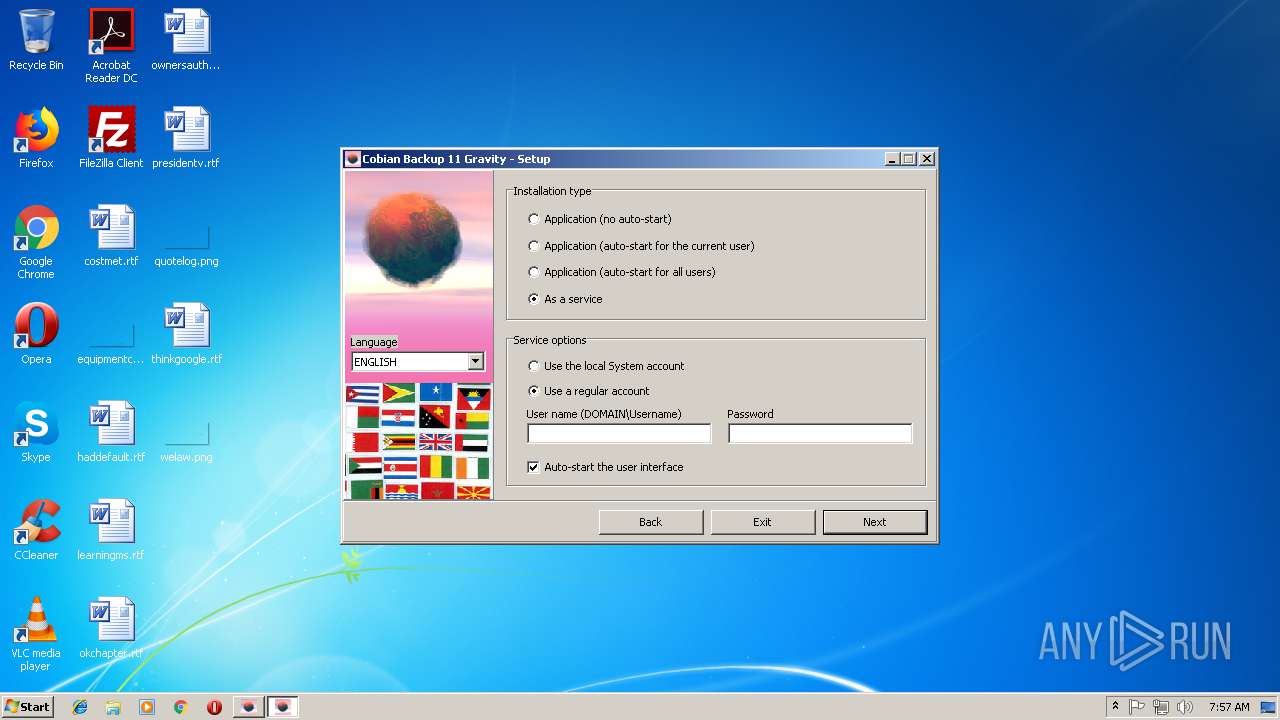
Task: Select the ownersauth document icon
Action: pos(186,40)
